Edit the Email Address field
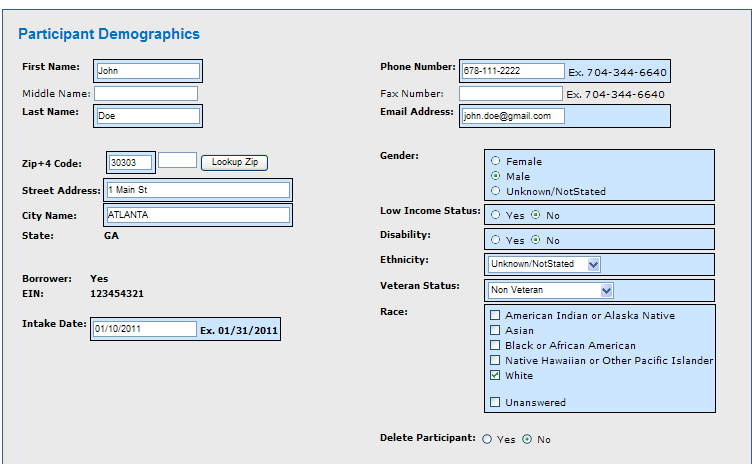The width and height of the screenshot is (752, 464). point(512,116)
